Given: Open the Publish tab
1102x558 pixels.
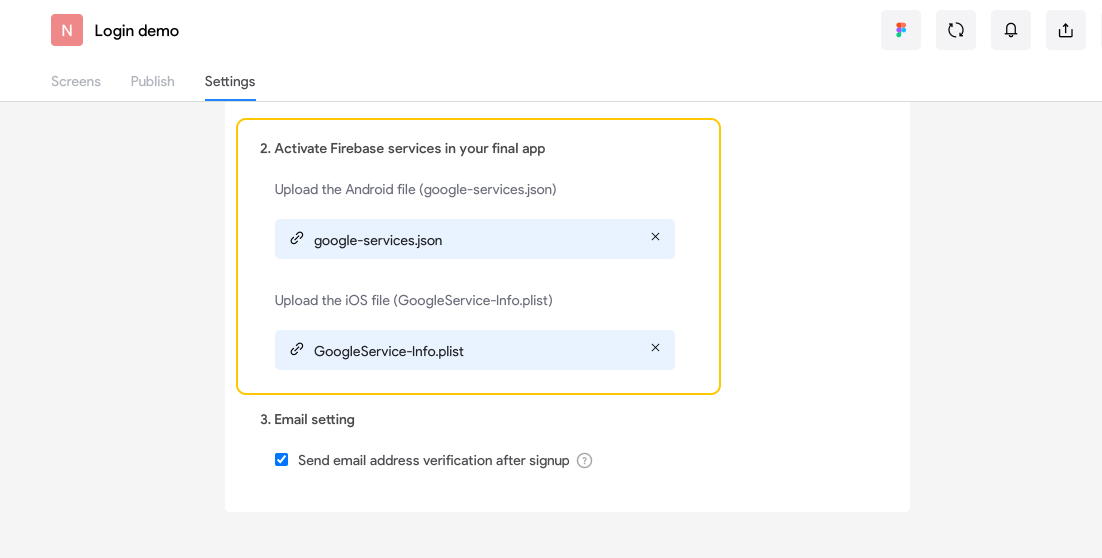Looking at the screenshot, I should click(152, 81).
